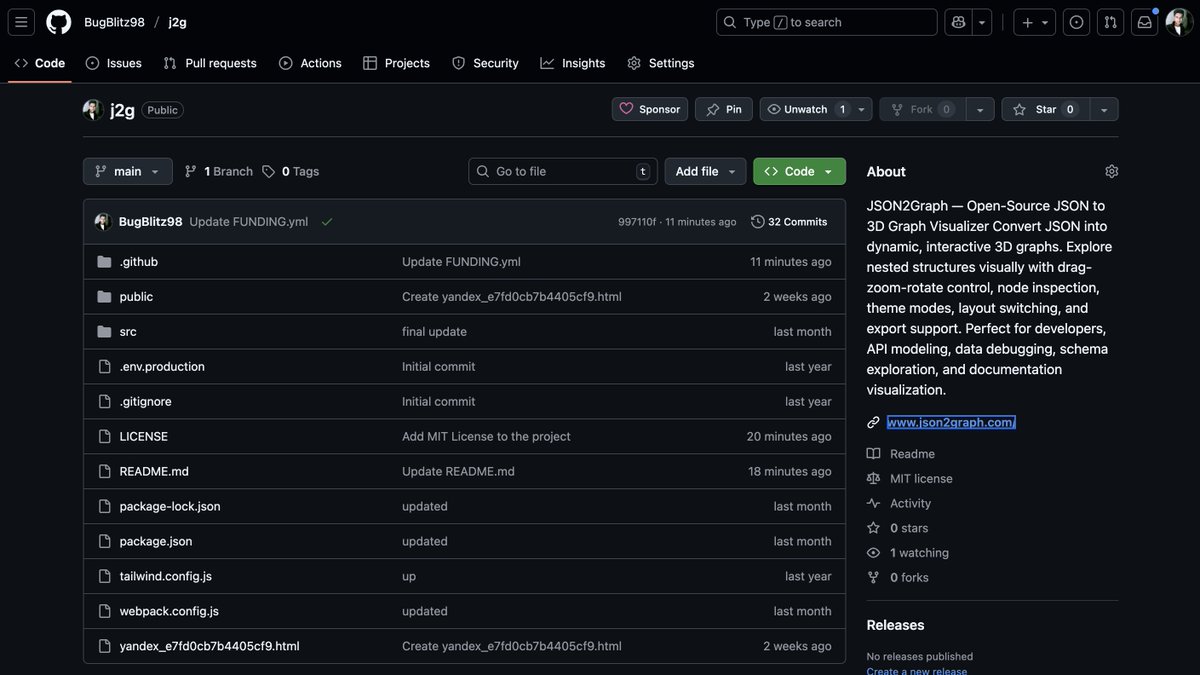
Task: Open the public folder
Action: click(136, 297)
